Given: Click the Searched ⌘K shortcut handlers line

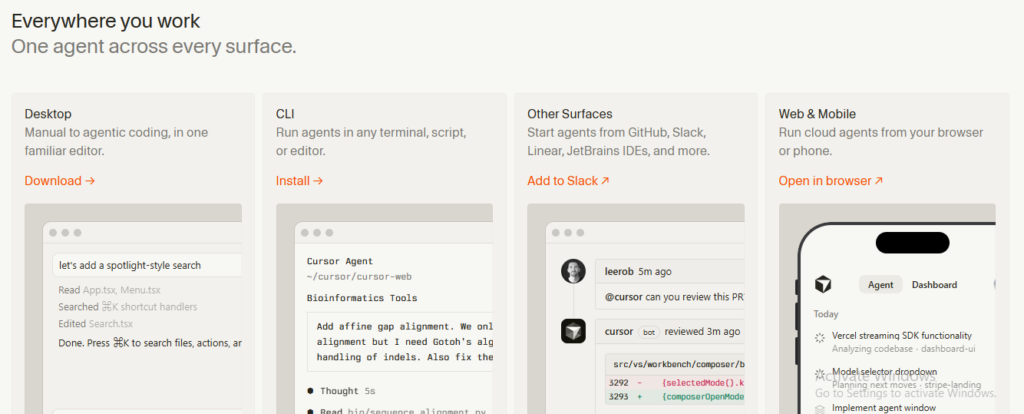Looking at the screenshot, I should pyautogui.click(x=127, y=307).
